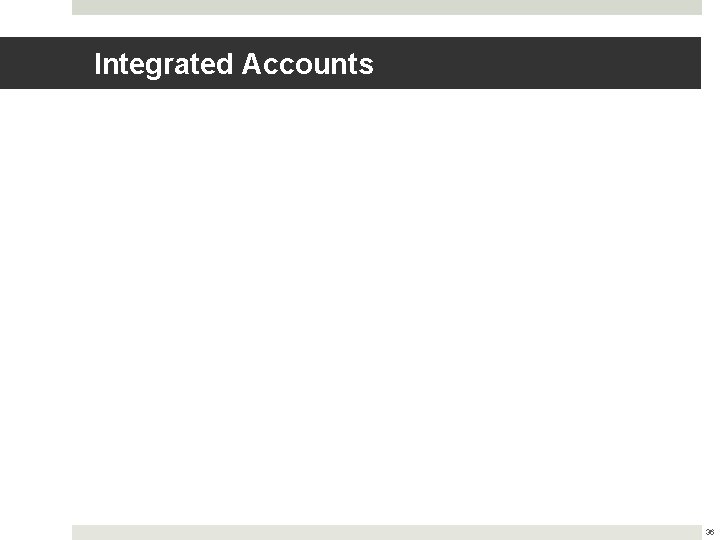Click the slide number 36

(709, 533)
